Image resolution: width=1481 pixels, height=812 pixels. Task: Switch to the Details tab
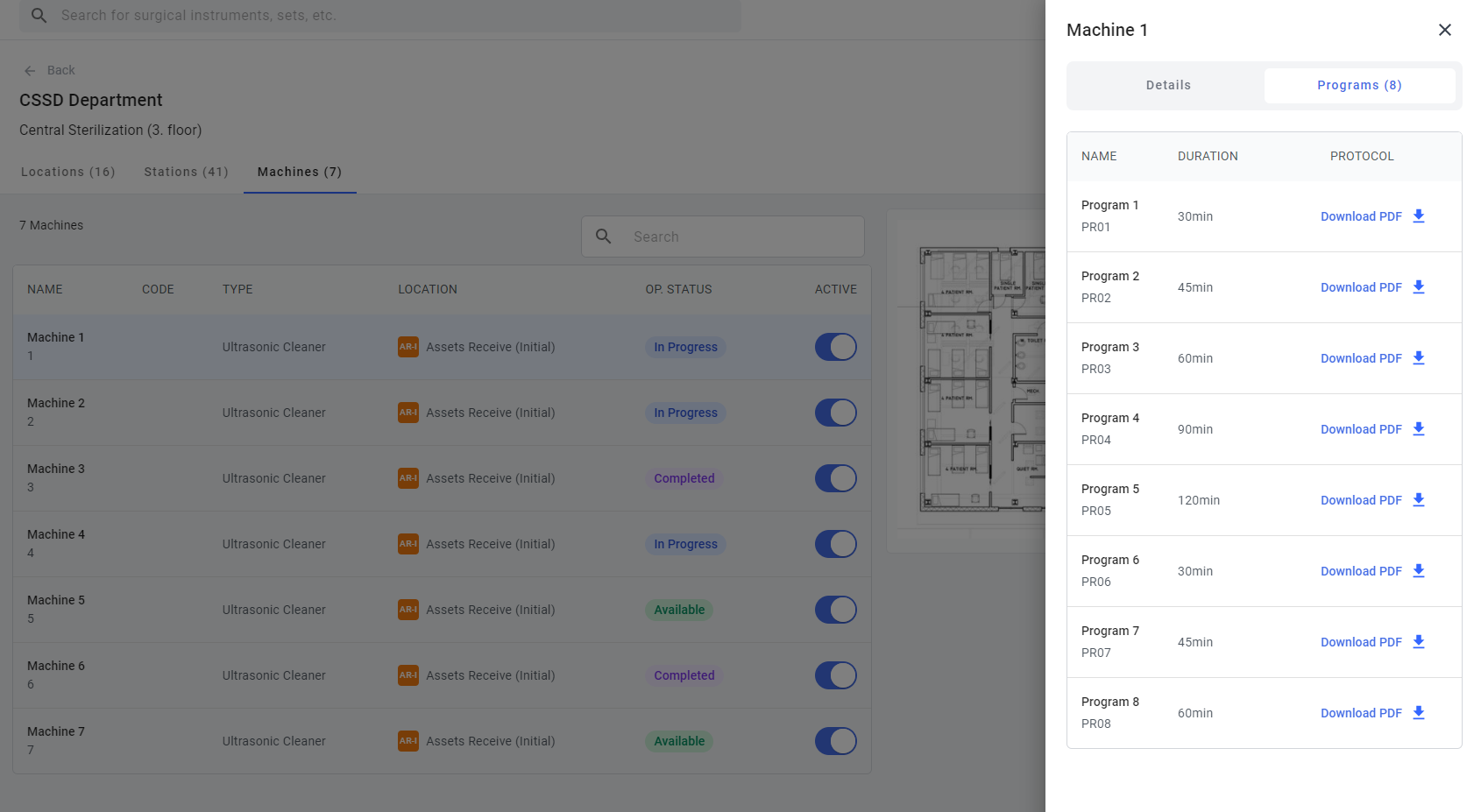coord(1168,85)
